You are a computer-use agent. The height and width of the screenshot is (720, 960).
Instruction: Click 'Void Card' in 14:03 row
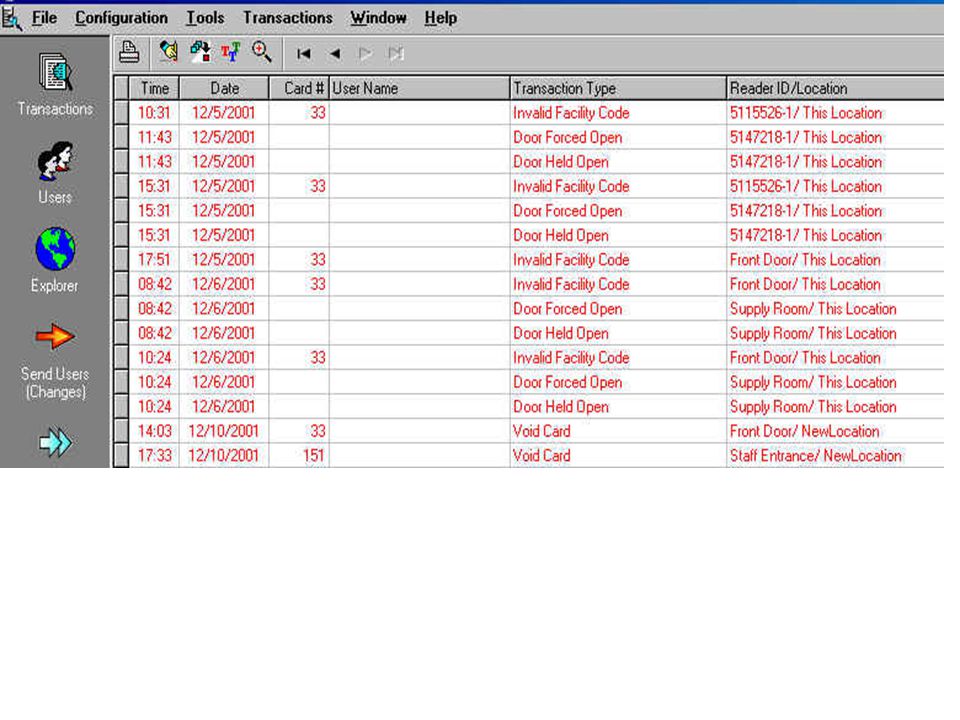coord(542,431)
